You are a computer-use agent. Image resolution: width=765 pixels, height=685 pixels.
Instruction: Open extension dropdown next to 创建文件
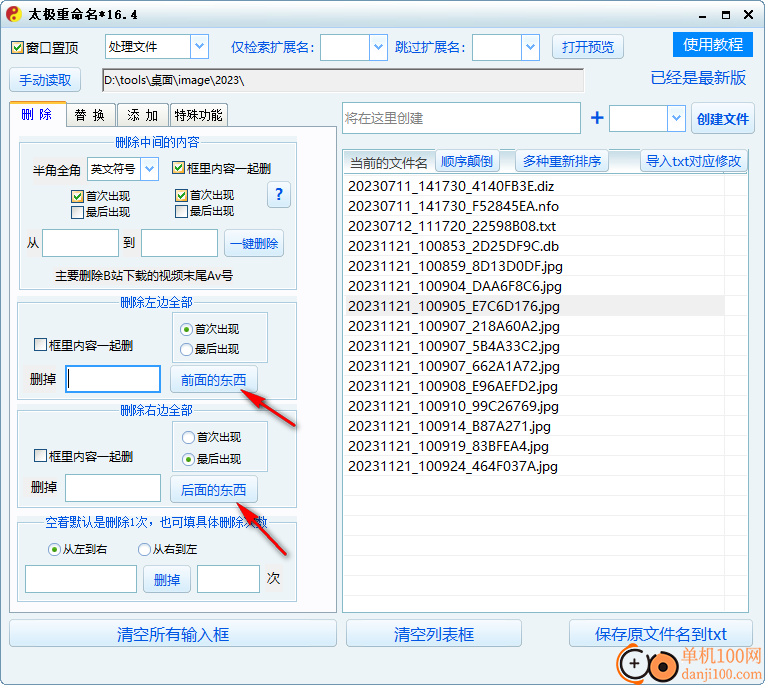point(676,118)
